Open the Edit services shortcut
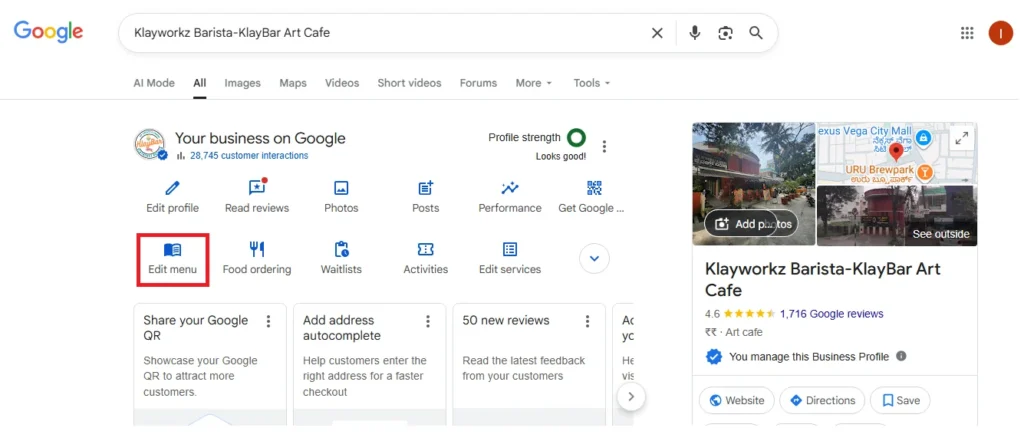The width and height of the screenshot is (1024, 441). tap(510, 259)
